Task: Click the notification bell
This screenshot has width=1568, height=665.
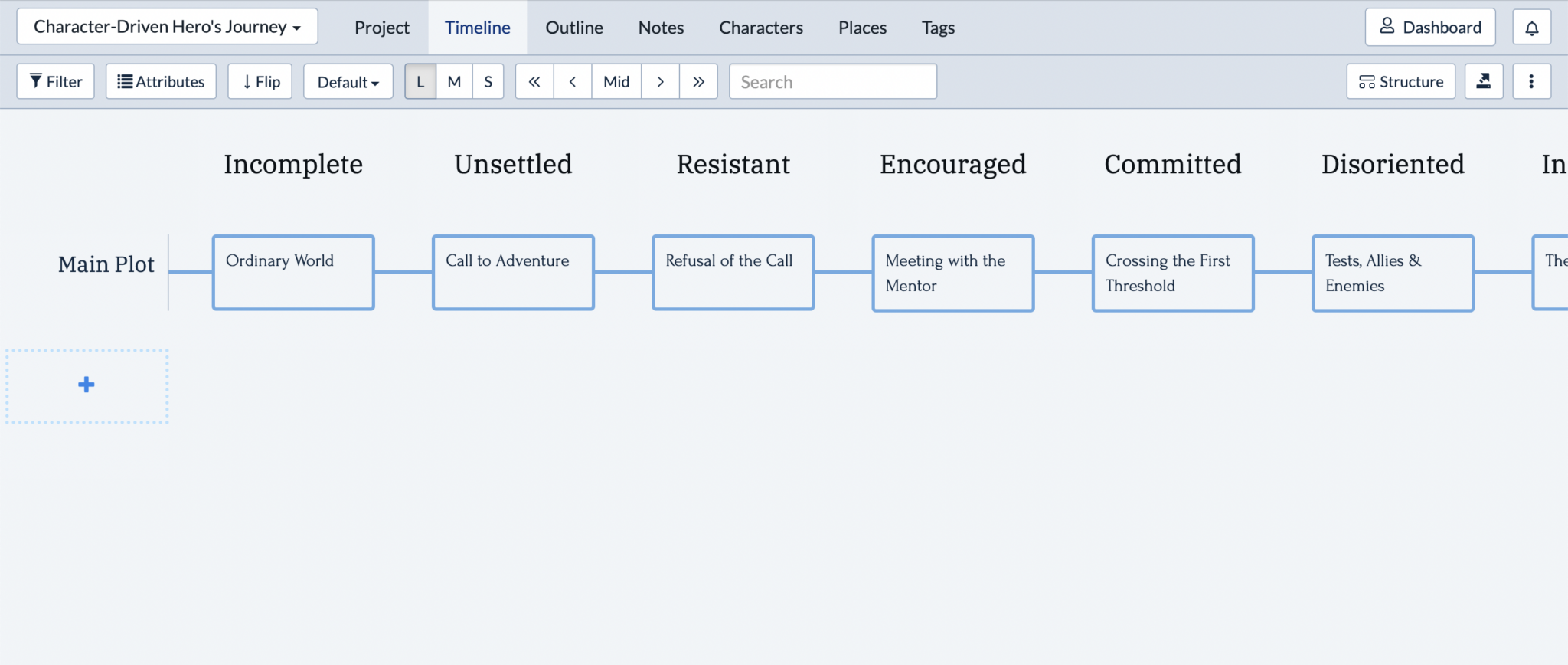Action: point(1532,27)
